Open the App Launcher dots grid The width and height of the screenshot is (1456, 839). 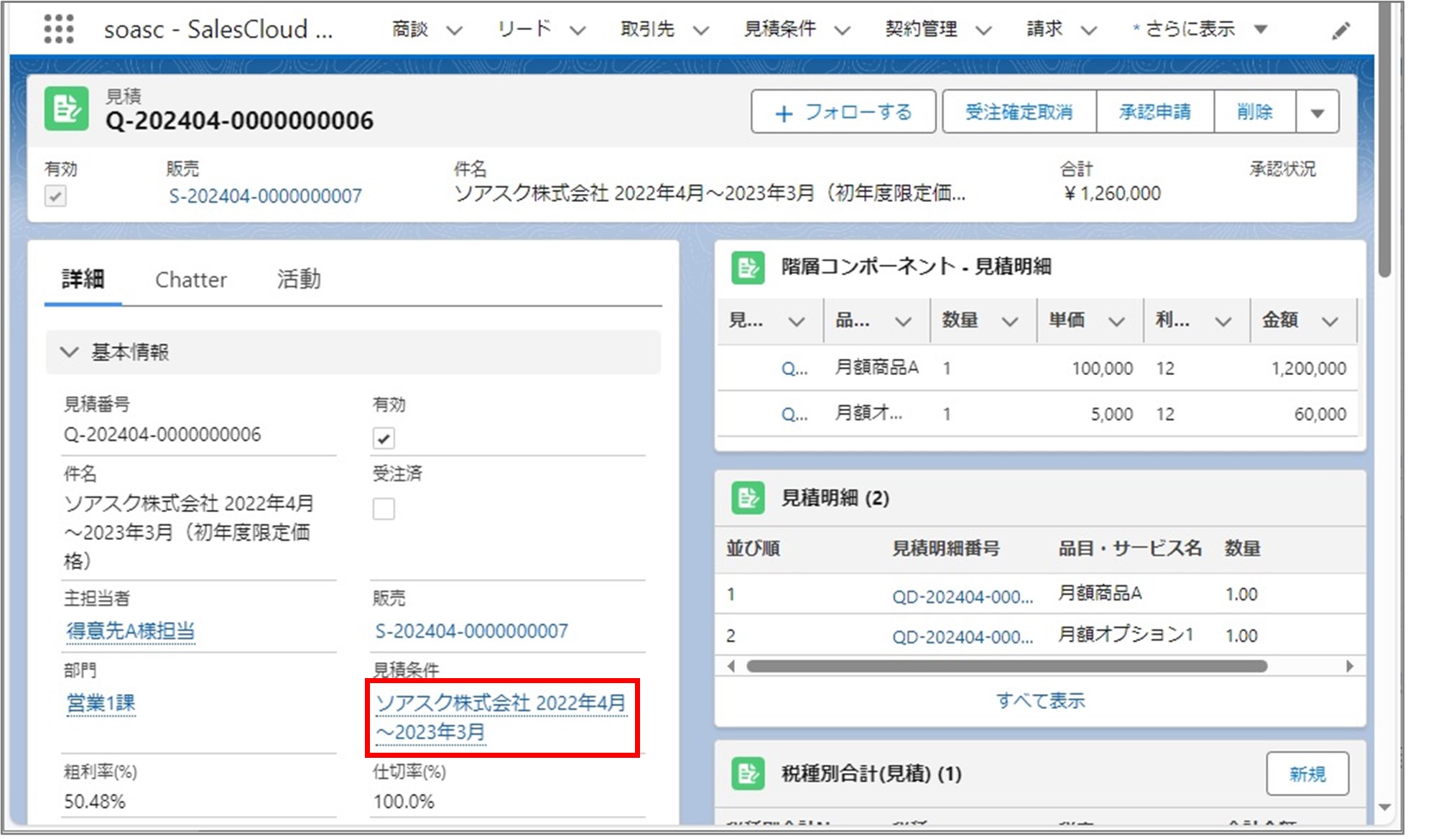click(59, 29)
